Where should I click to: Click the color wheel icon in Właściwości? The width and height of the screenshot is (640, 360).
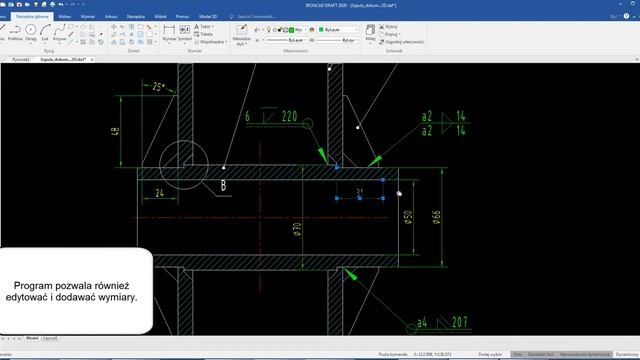coord(312,30)
